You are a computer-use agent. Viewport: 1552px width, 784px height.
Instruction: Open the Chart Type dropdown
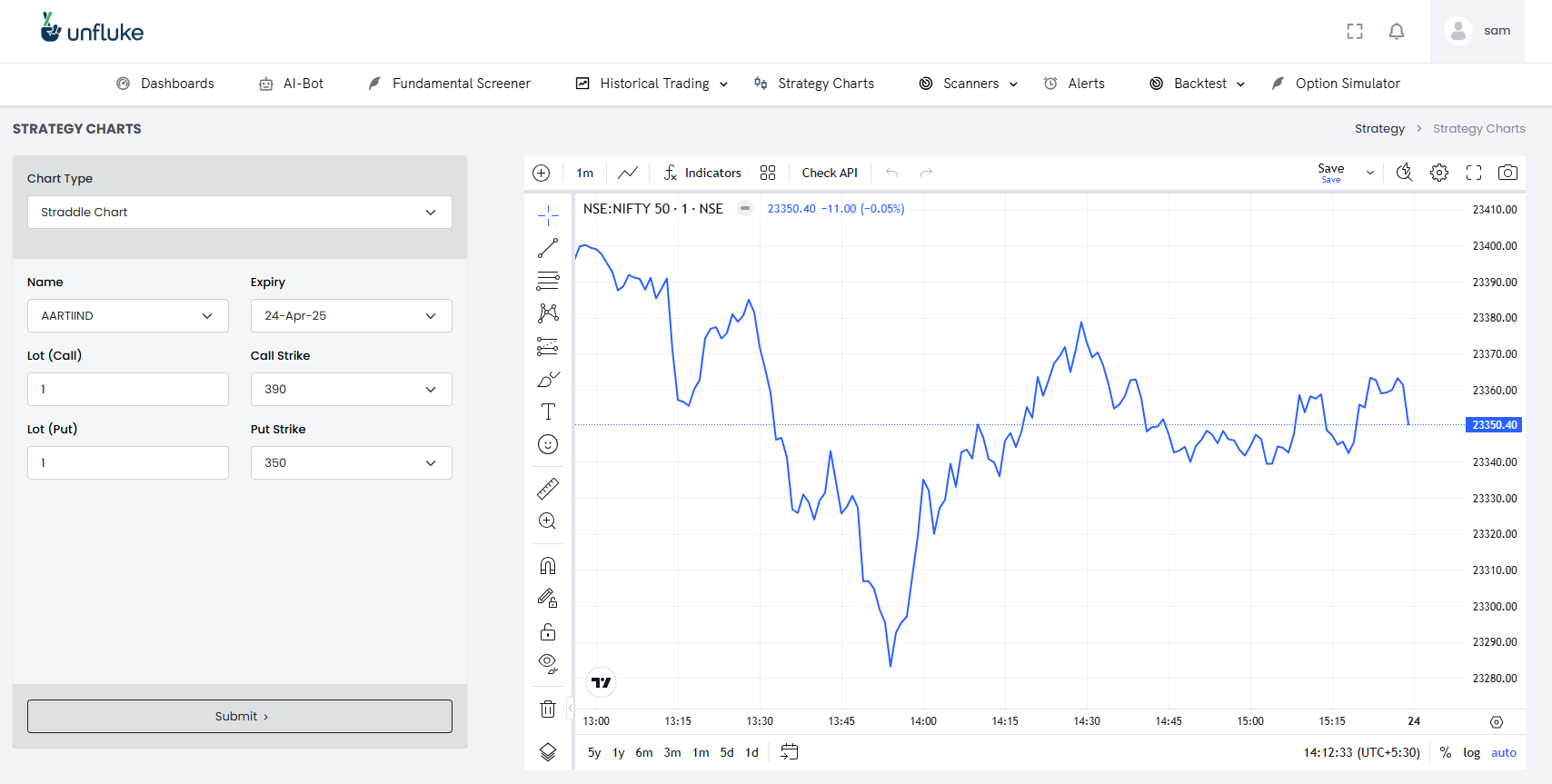tap(240, 212)
